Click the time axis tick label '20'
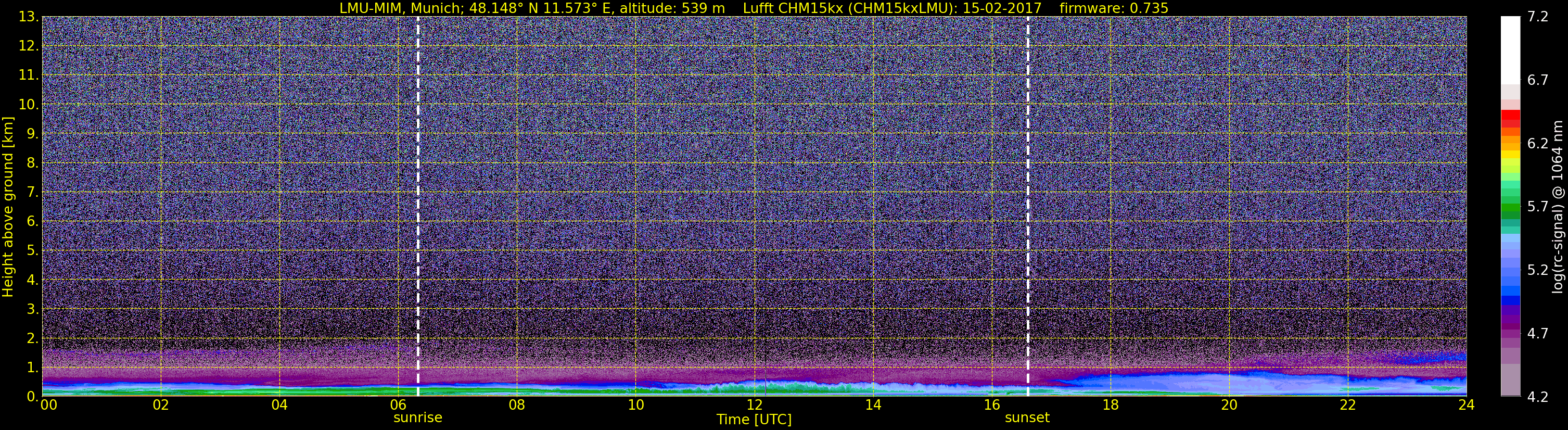The width and height of the screenshot is (1568, 430). (1229, 405)
